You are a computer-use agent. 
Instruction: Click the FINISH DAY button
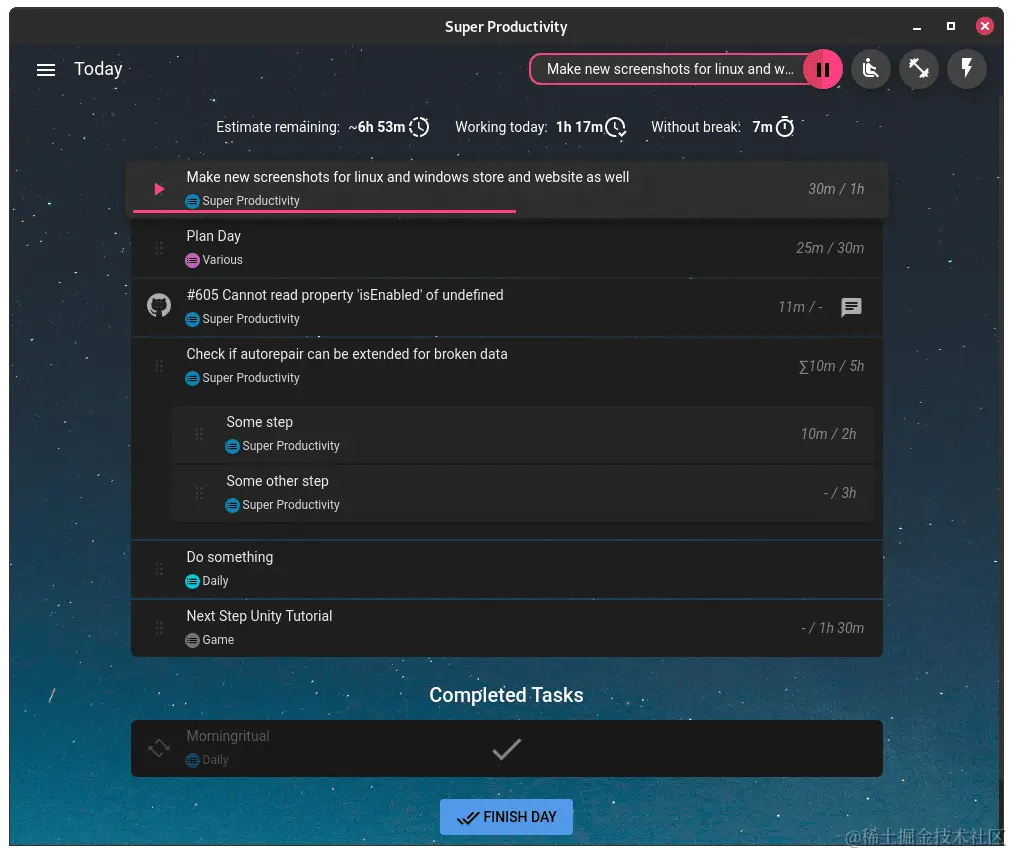pos(506,818)
